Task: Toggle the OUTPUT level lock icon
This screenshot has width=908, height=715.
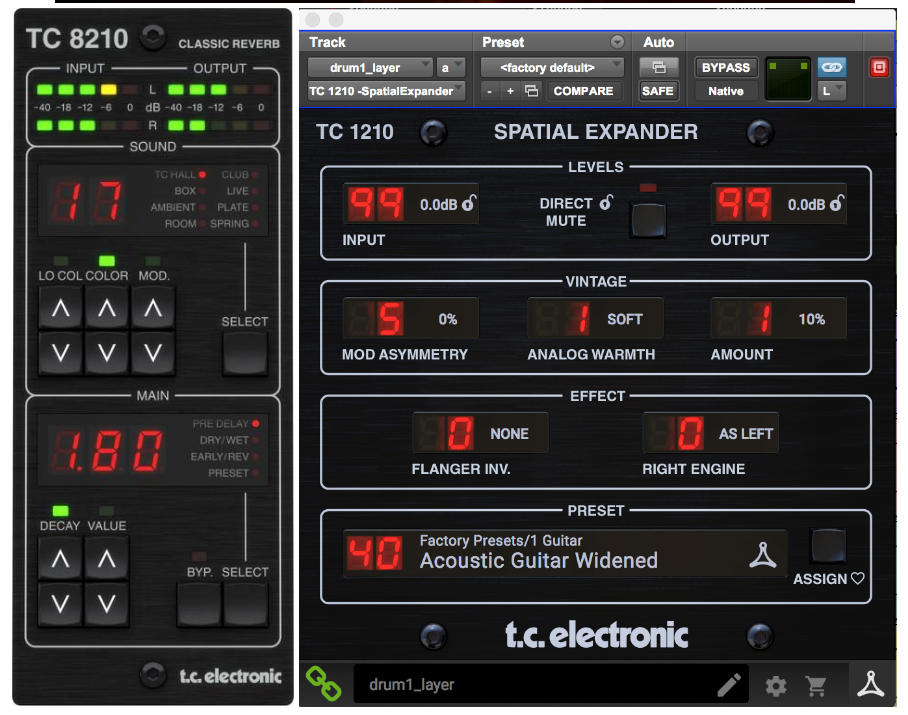Action: tap(837, 203)
